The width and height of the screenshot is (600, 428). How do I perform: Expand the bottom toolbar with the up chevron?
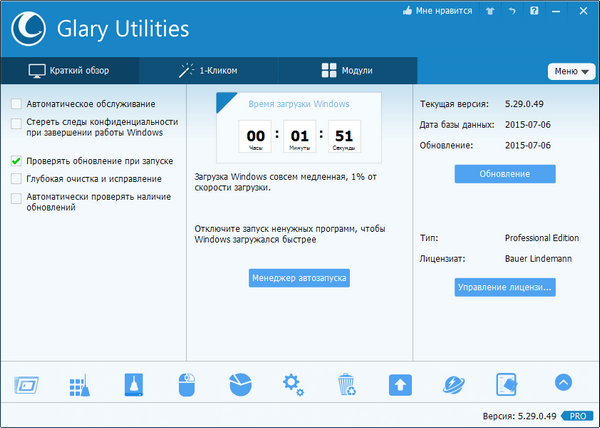(563, 383)
